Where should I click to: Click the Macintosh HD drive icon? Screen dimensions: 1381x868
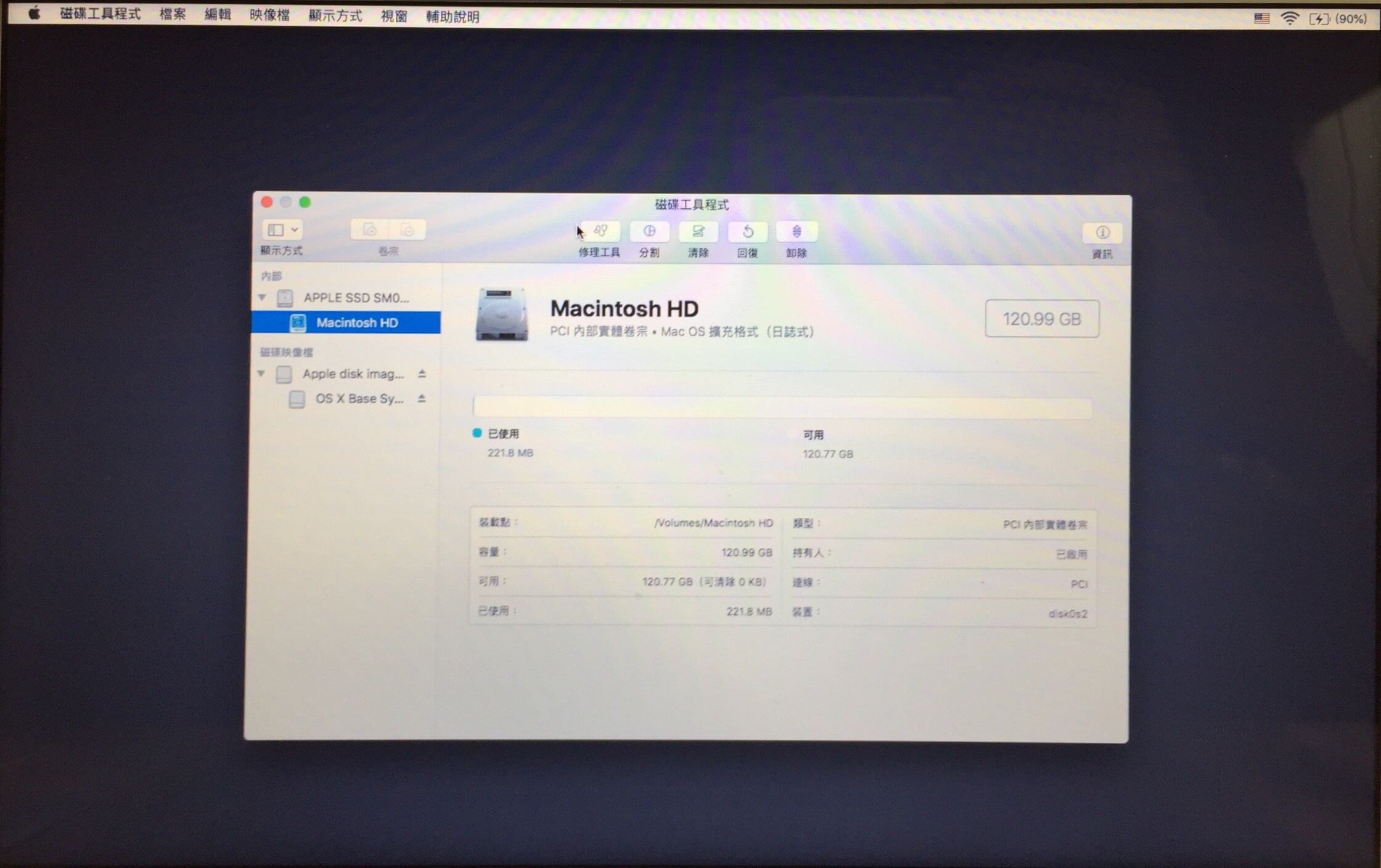pos(502,314)
